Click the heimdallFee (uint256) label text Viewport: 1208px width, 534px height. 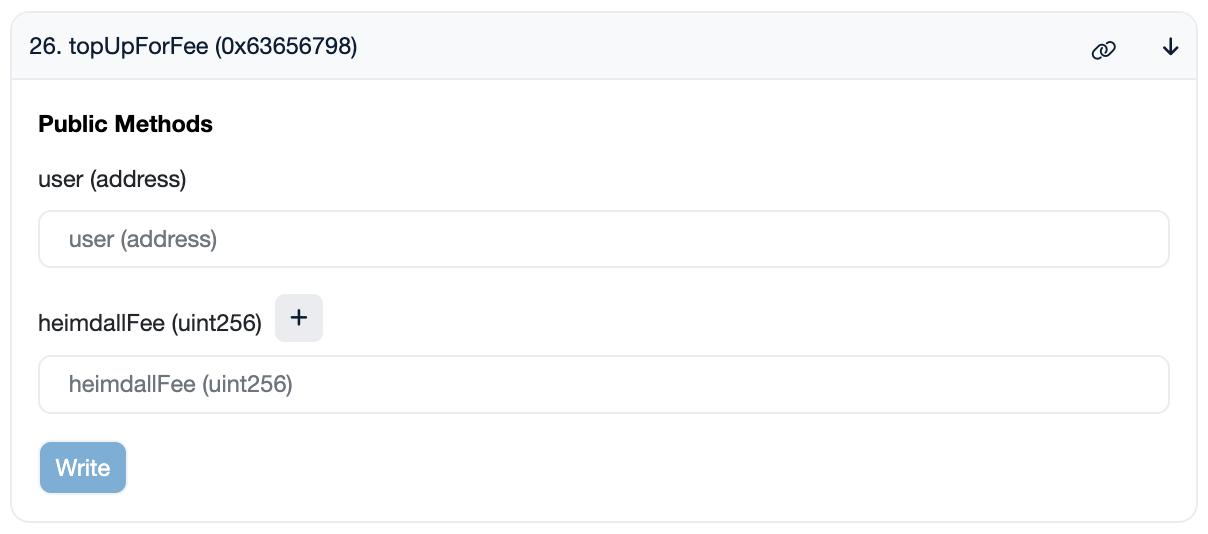click(150, 324)
